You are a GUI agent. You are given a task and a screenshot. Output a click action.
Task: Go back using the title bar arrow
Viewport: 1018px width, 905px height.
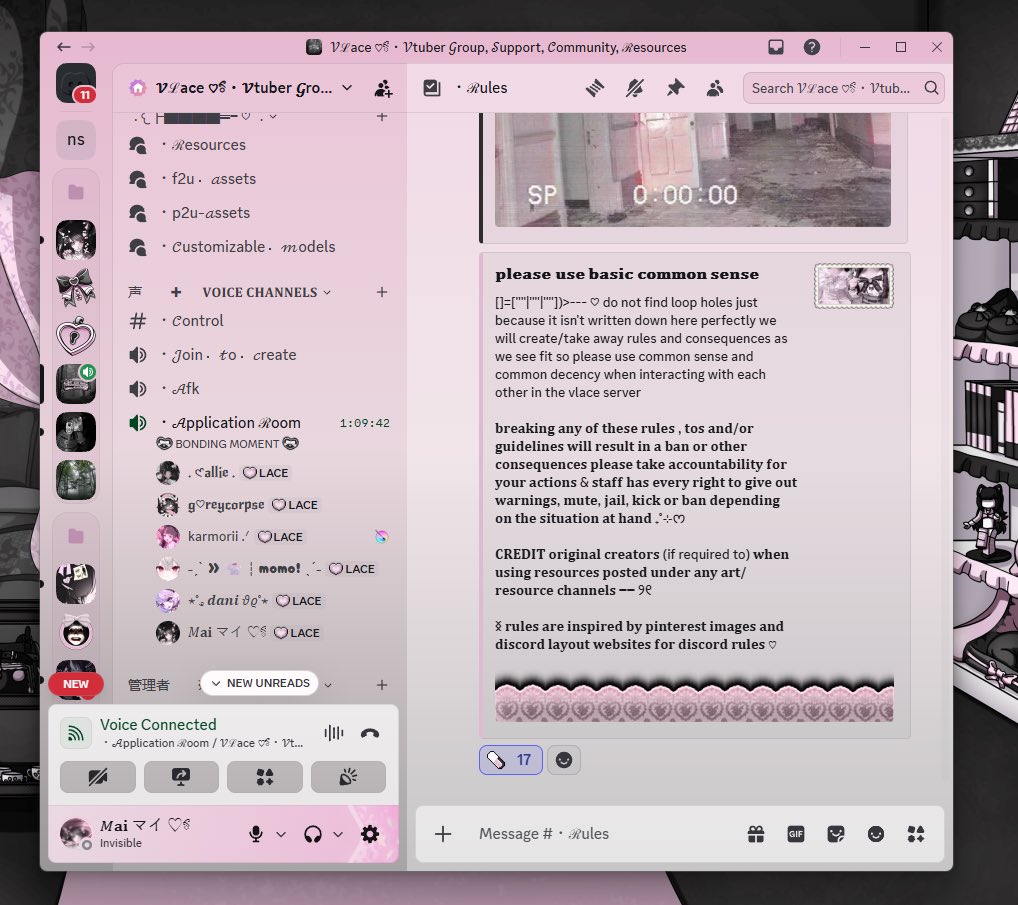pos(64,47)
